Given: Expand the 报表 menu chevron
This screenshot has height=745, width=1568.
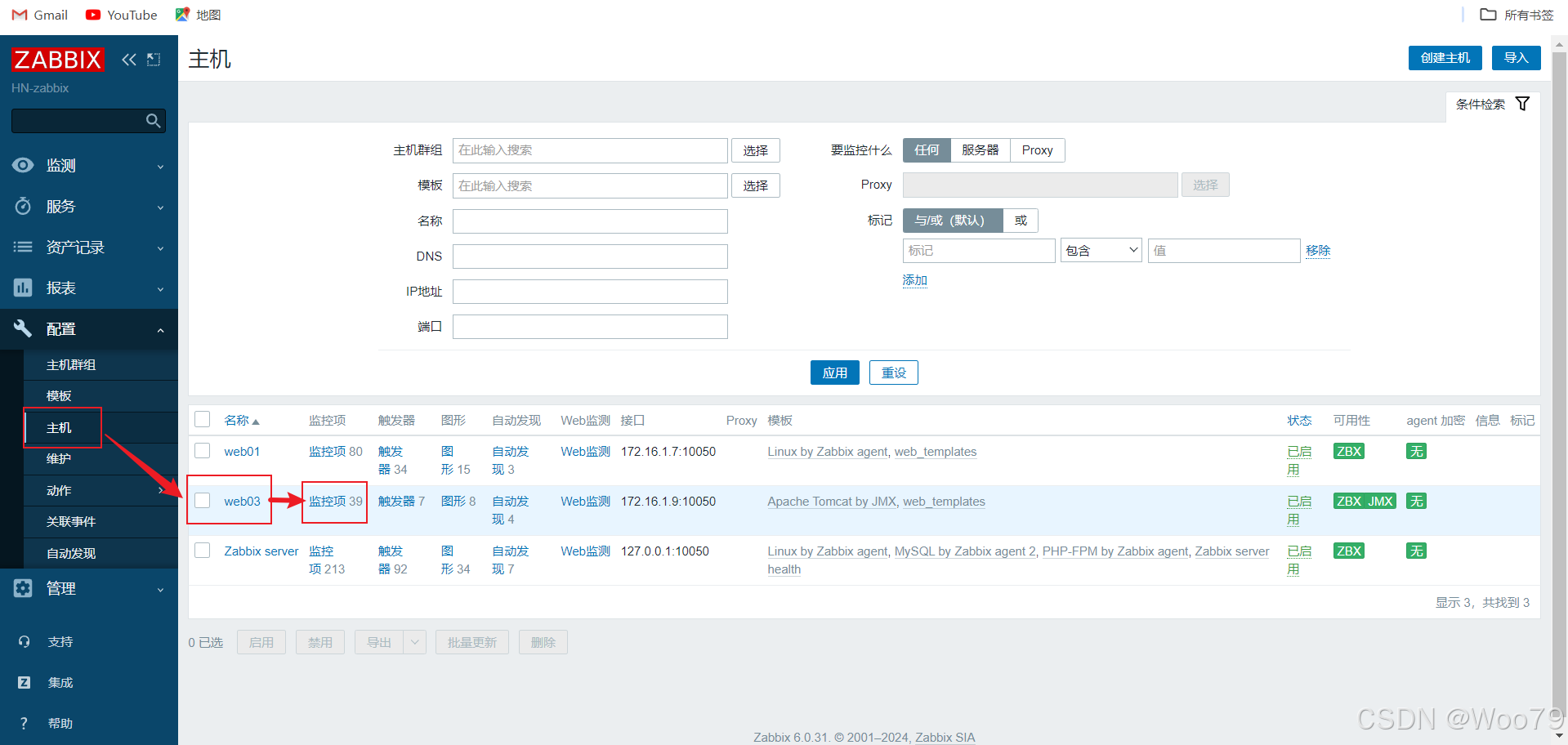Looking at the screenshot, I should tap(160, 289).
